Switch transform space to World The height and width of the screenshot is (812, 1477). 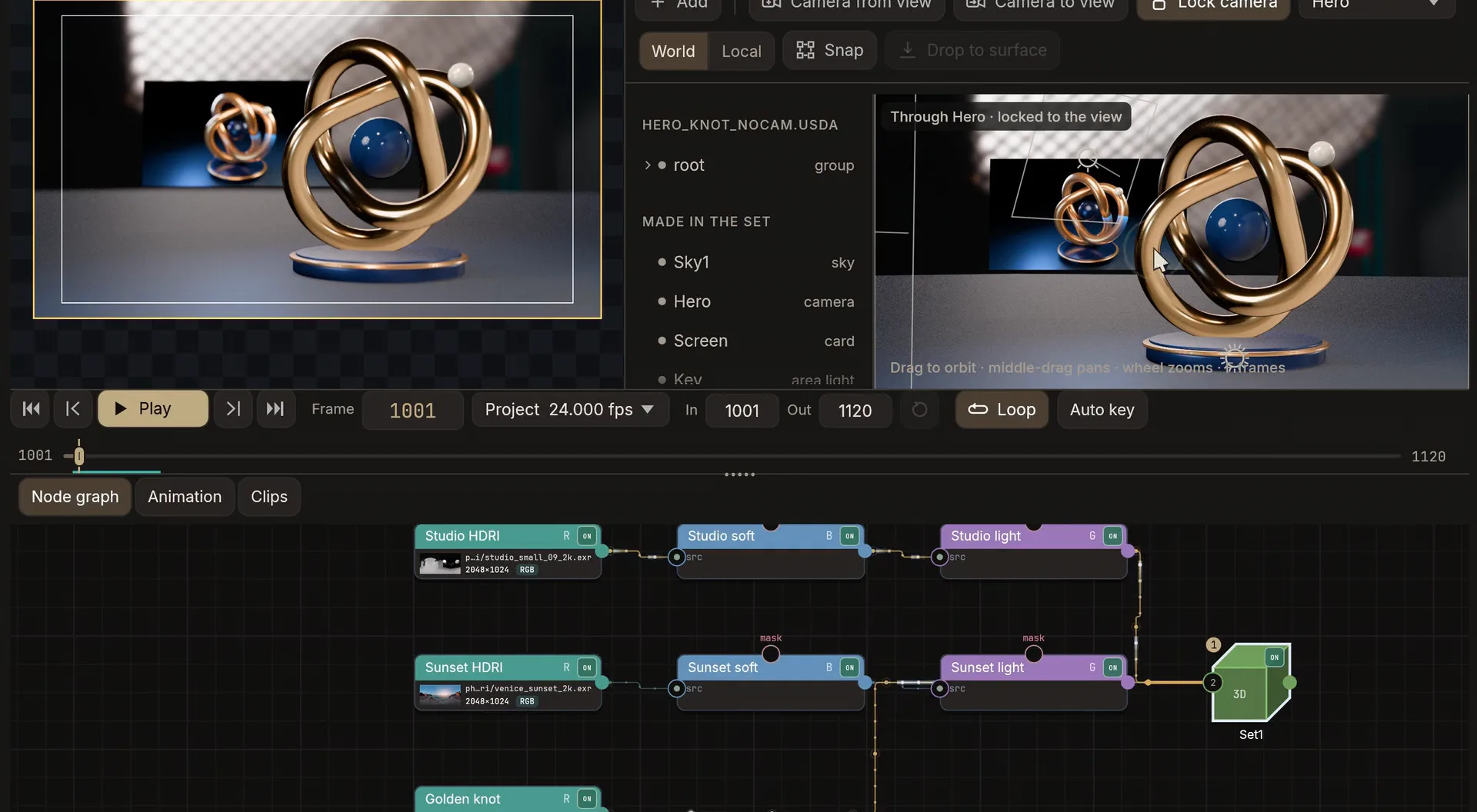tap(673, 52)
